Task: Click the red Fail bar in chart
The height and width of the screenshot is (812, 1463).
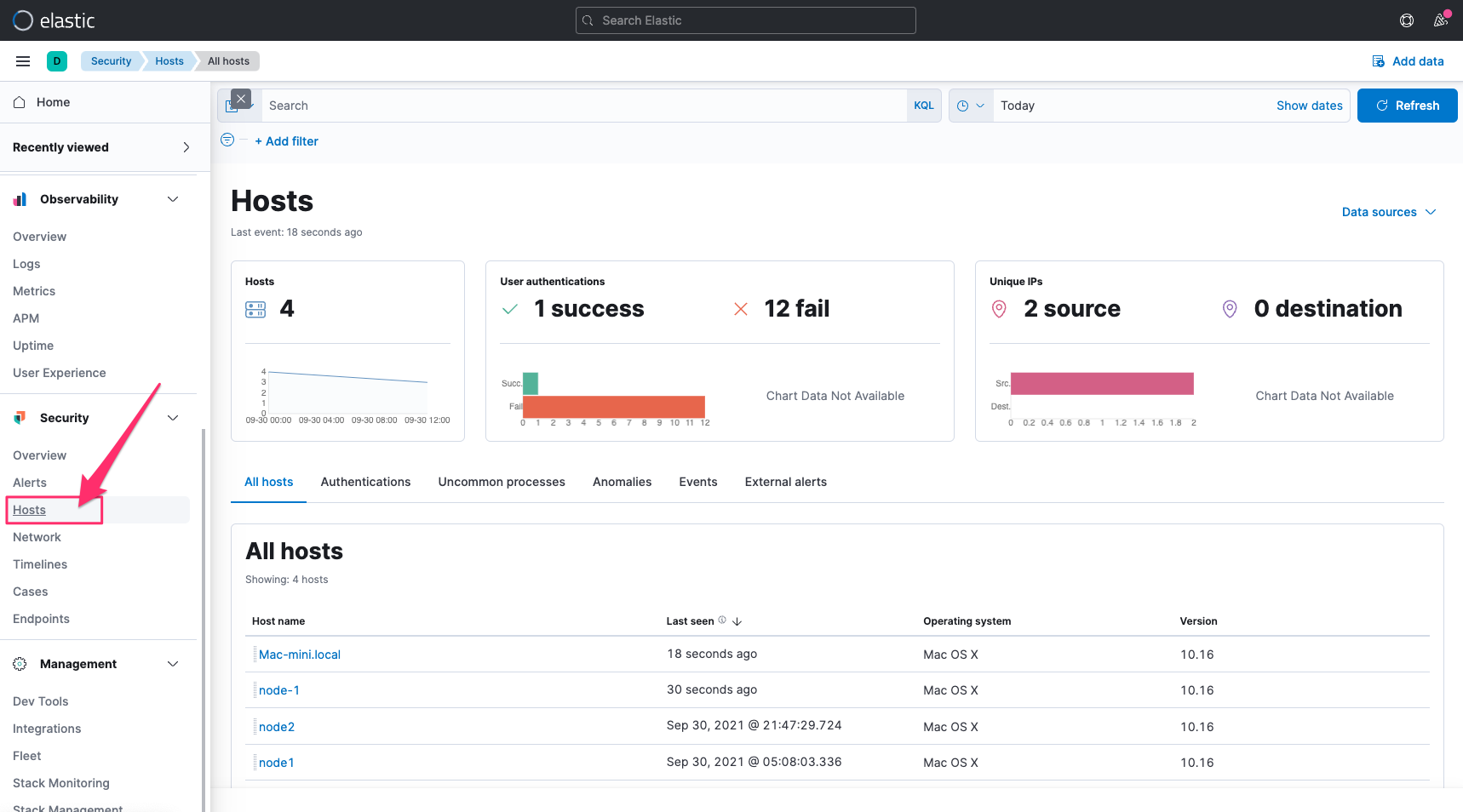Action: [x=613, y=406]
